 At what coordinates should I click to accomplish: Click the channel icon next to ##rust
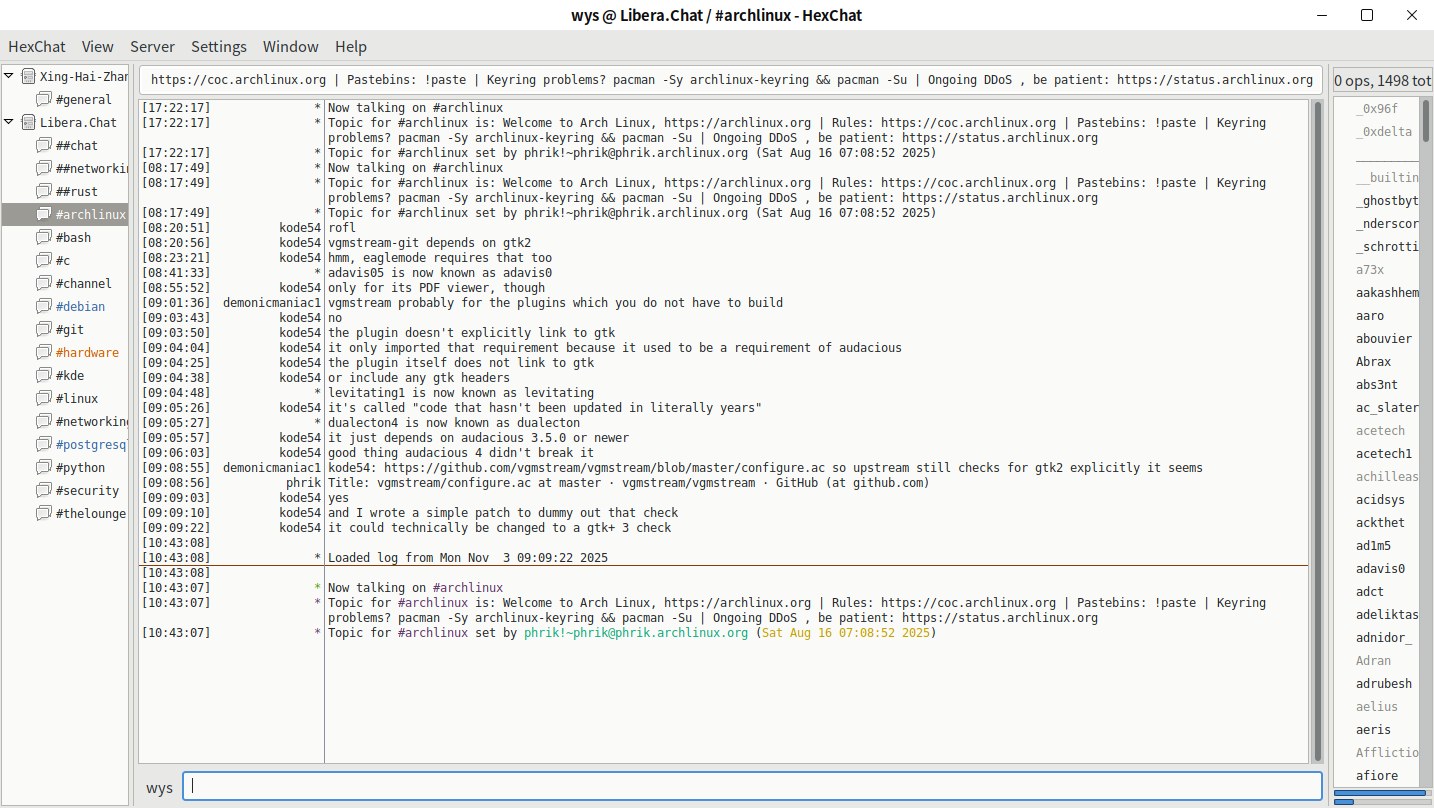point(43,191)
